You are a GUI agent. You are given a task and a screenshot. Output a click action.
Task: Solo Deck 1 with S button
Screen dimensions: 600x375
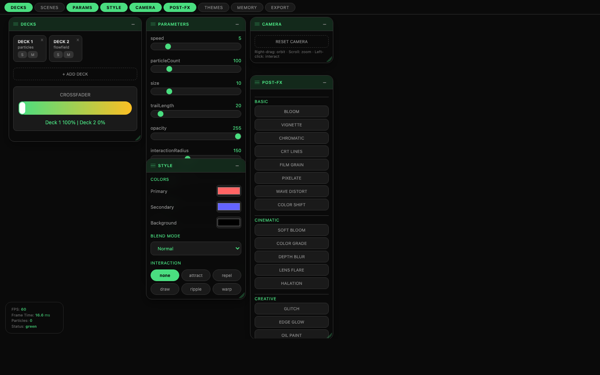tap(22, 55)
